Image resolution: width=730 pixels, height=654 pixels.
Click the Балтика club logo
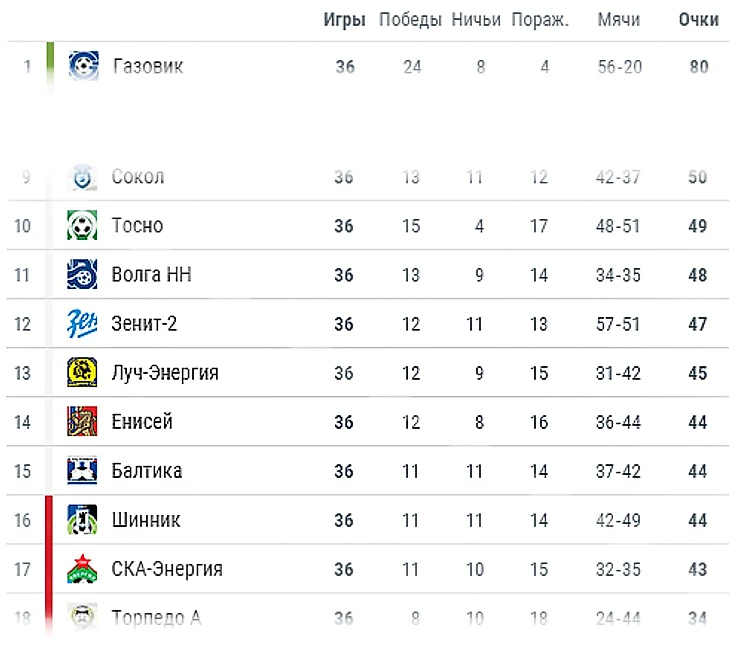click(82, 471)
